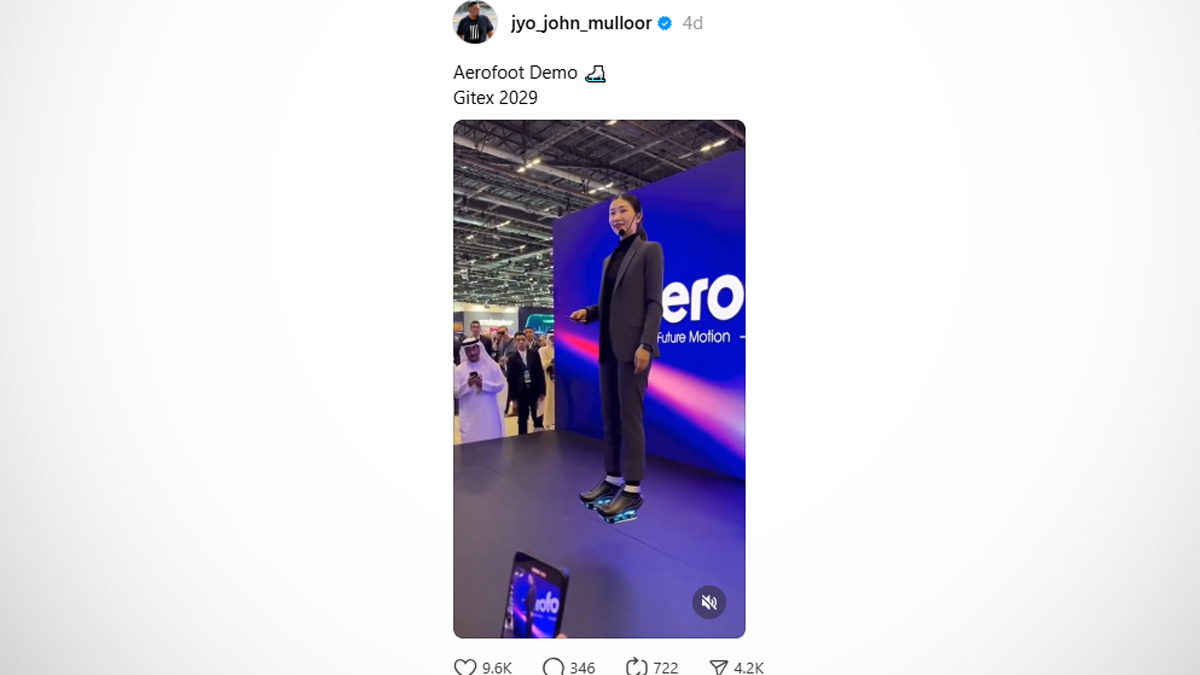Open jyo_john_mulloor's profile picture
The image size is (1200, 675).
pos(475,22)
